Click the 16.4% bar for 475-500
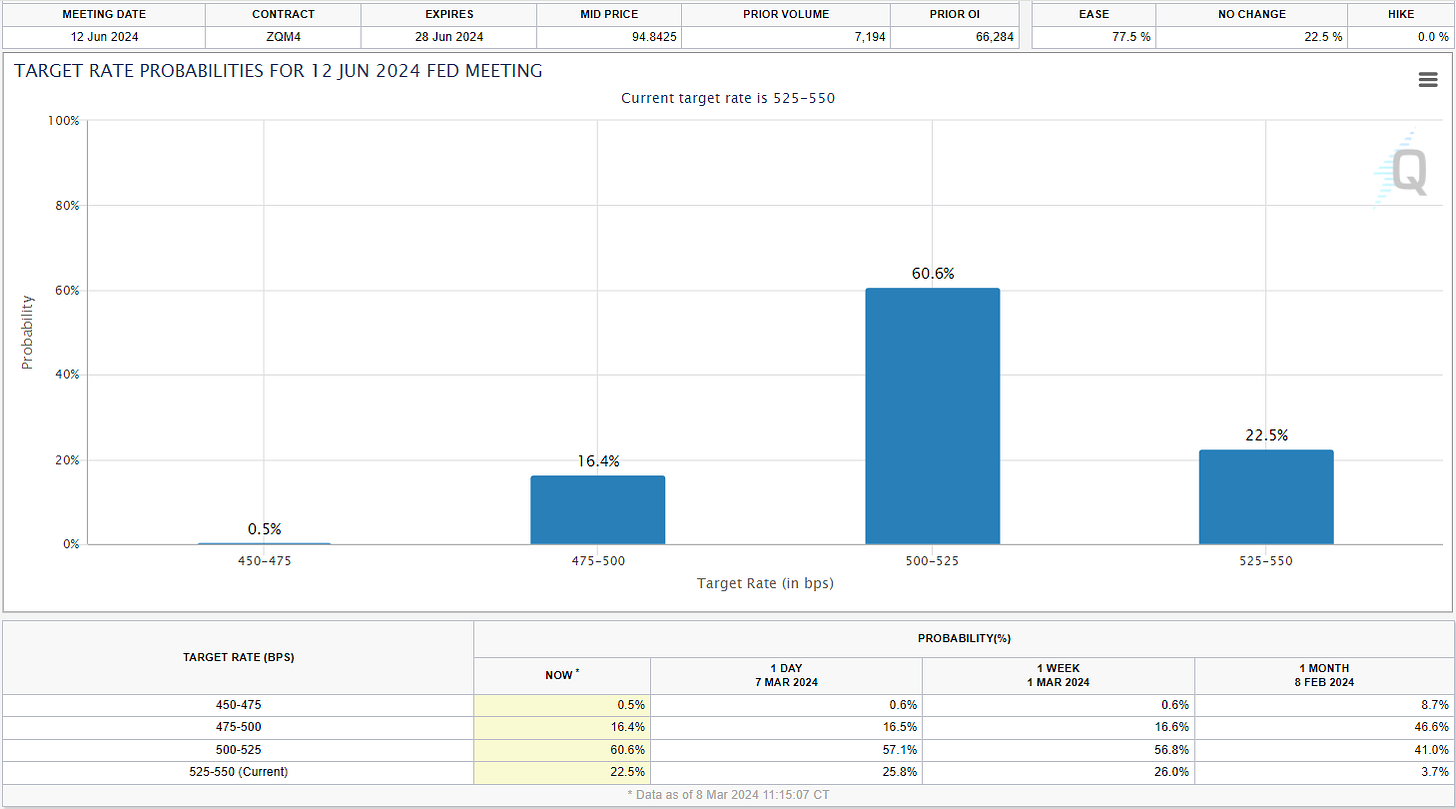The width and height of the screenshot is (1456, 809). [x=598, y=510]
